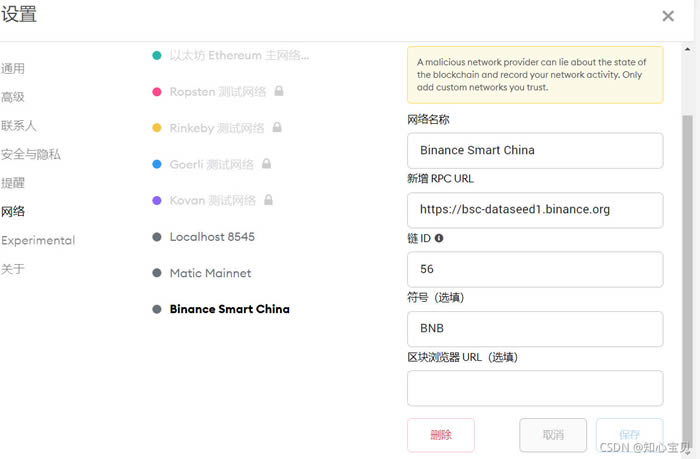Click the gray dot for Binance Smart China
The image size is (700, 459).
[157, 309]
